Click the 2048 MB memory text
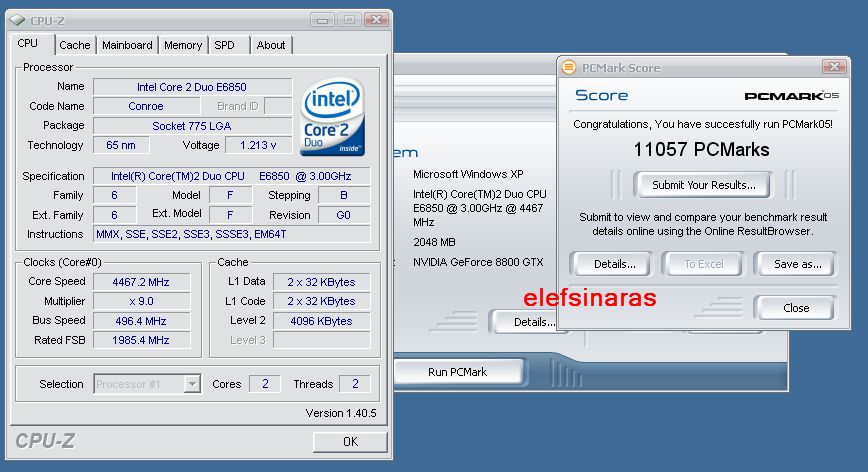The height and width of the screenshot is (472, 868). pyautogui.click(x=435, y=242)
